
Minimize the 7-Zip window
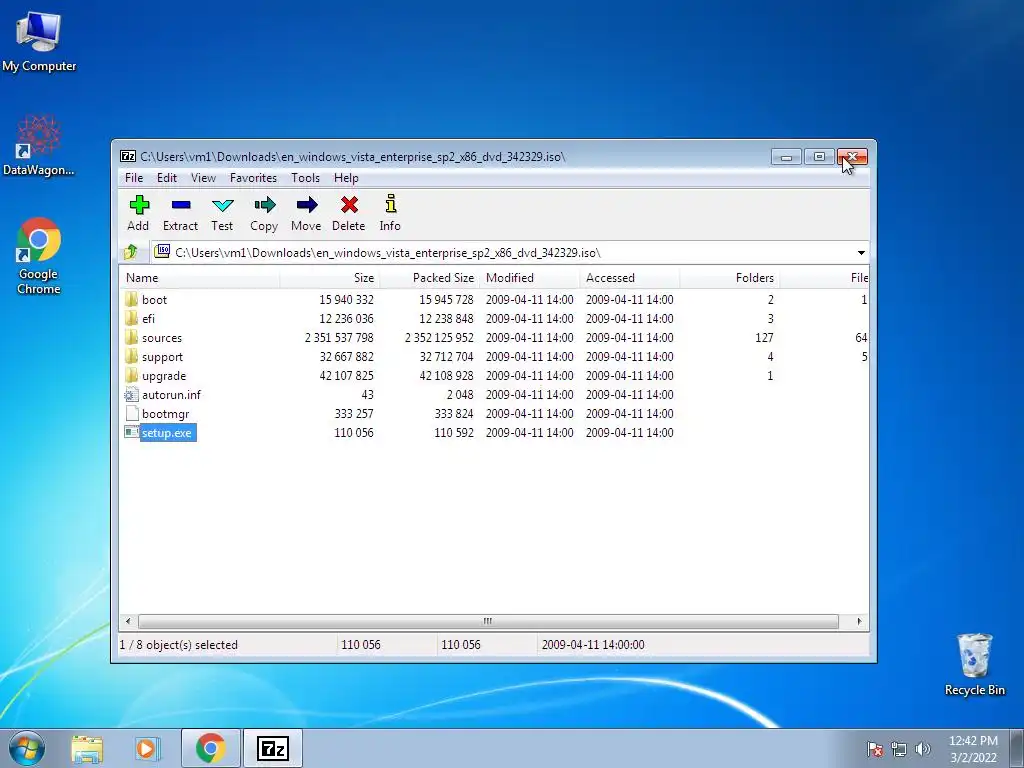[786, 157]
